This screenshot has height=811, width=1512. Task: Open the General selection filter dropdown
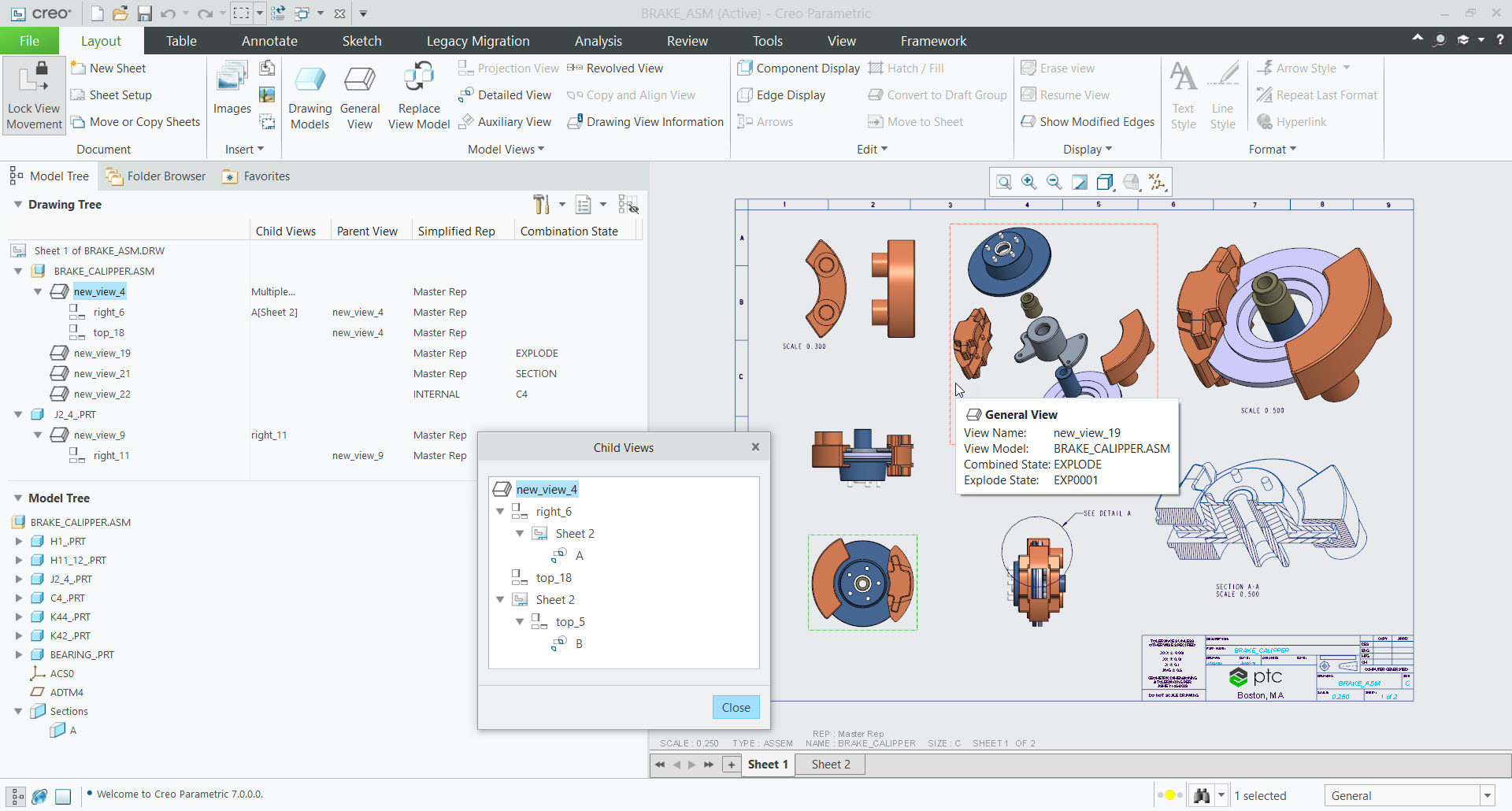point(1488,796)
